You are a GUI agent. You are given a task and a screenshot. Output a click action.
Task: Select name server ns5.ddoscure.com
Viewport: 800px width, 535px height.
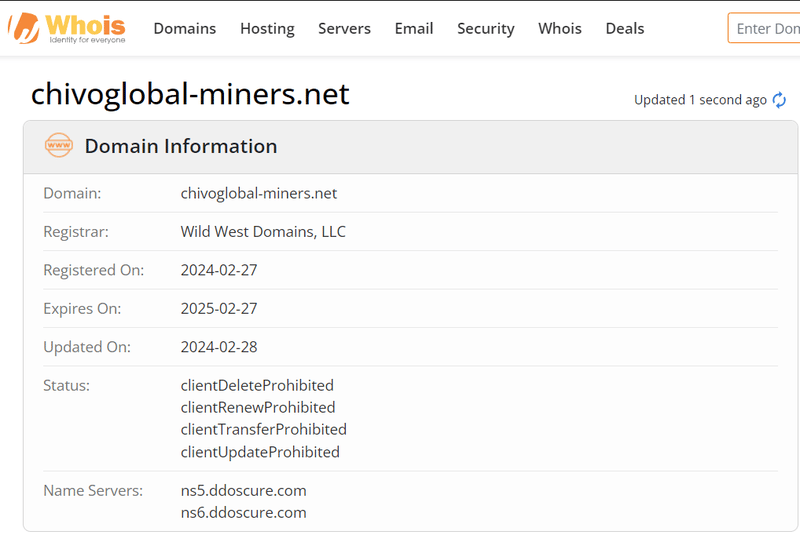click(x=243, y=491)
